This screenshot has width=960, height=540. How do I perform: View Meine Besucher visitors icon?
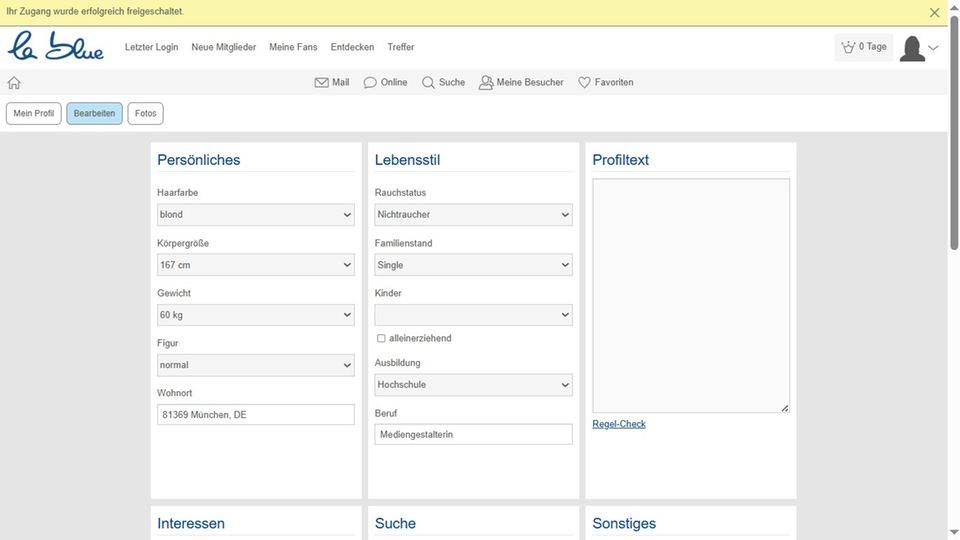point(486,83)
